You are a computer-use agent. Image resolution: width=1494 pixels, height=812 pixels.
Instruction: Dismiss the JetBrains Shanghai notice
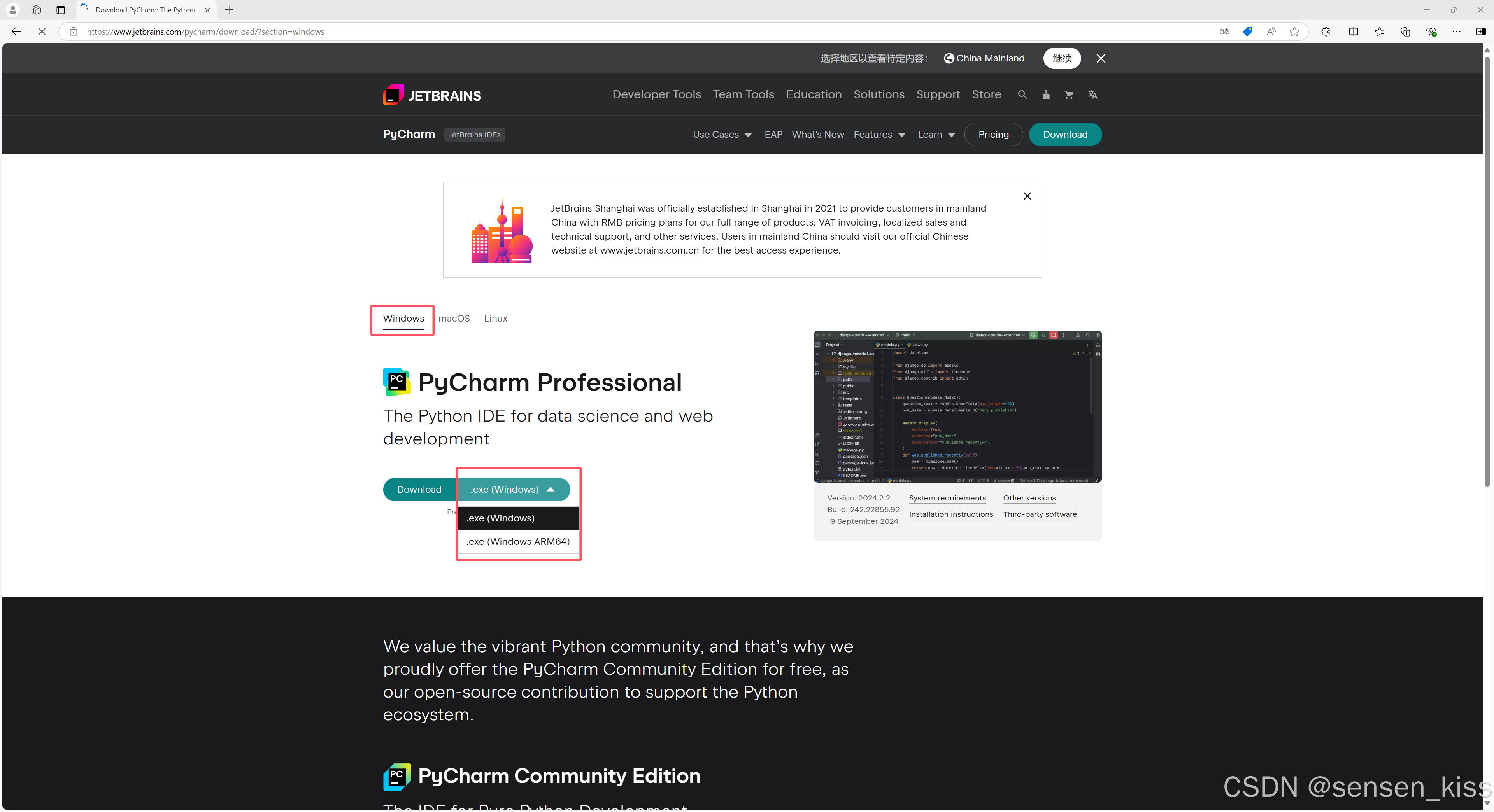pos(1027,196)
